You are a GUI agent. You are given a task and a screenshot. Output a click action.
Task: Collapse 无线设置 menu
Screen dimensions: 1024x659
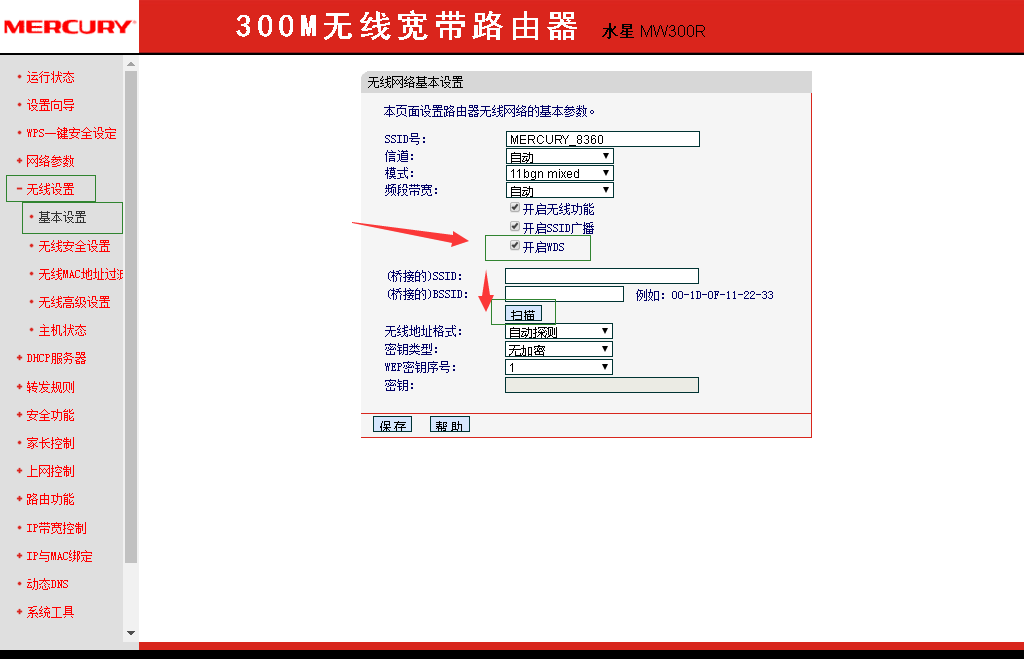click(50, 189)
